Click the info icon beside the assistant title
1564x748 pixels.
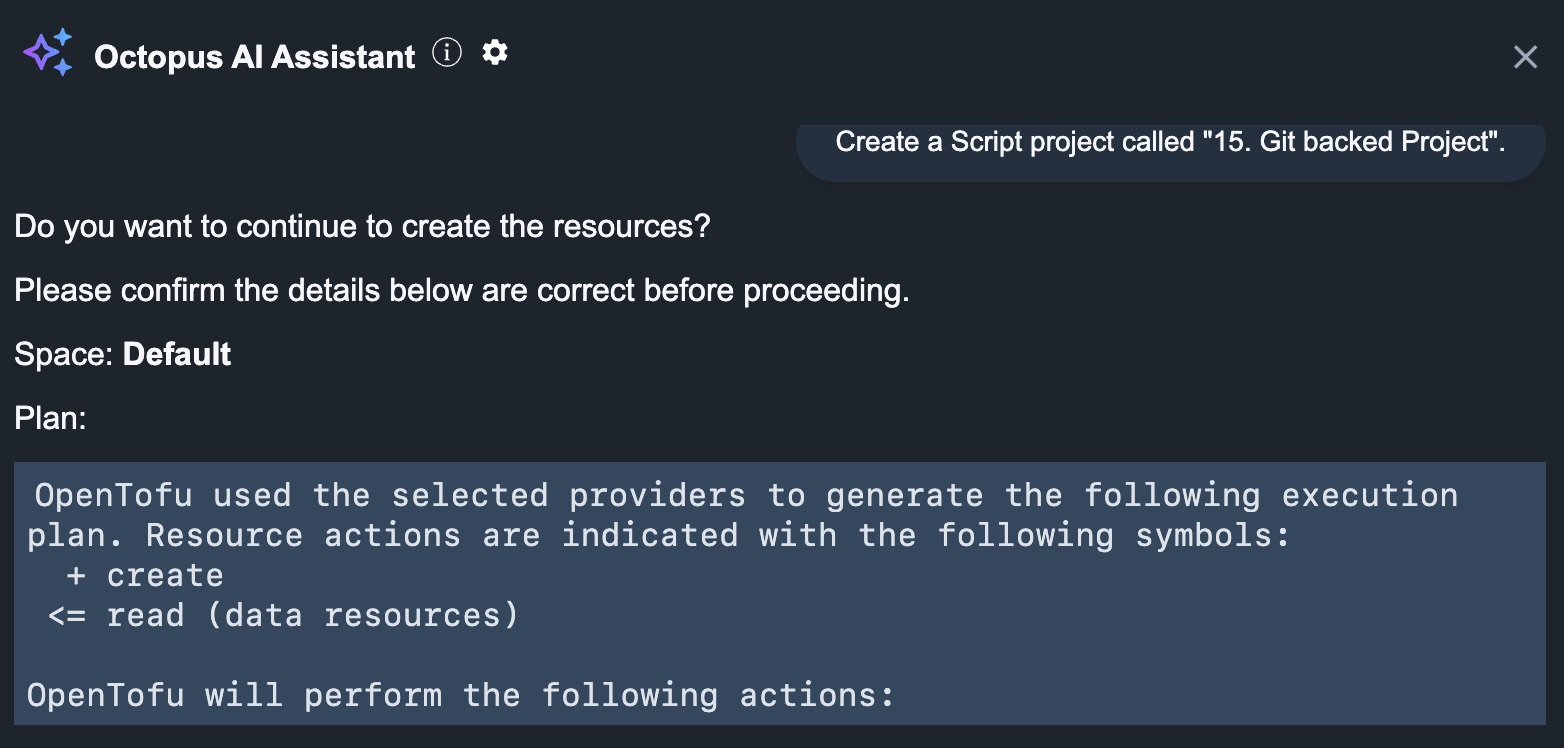(x=447, y=53)
